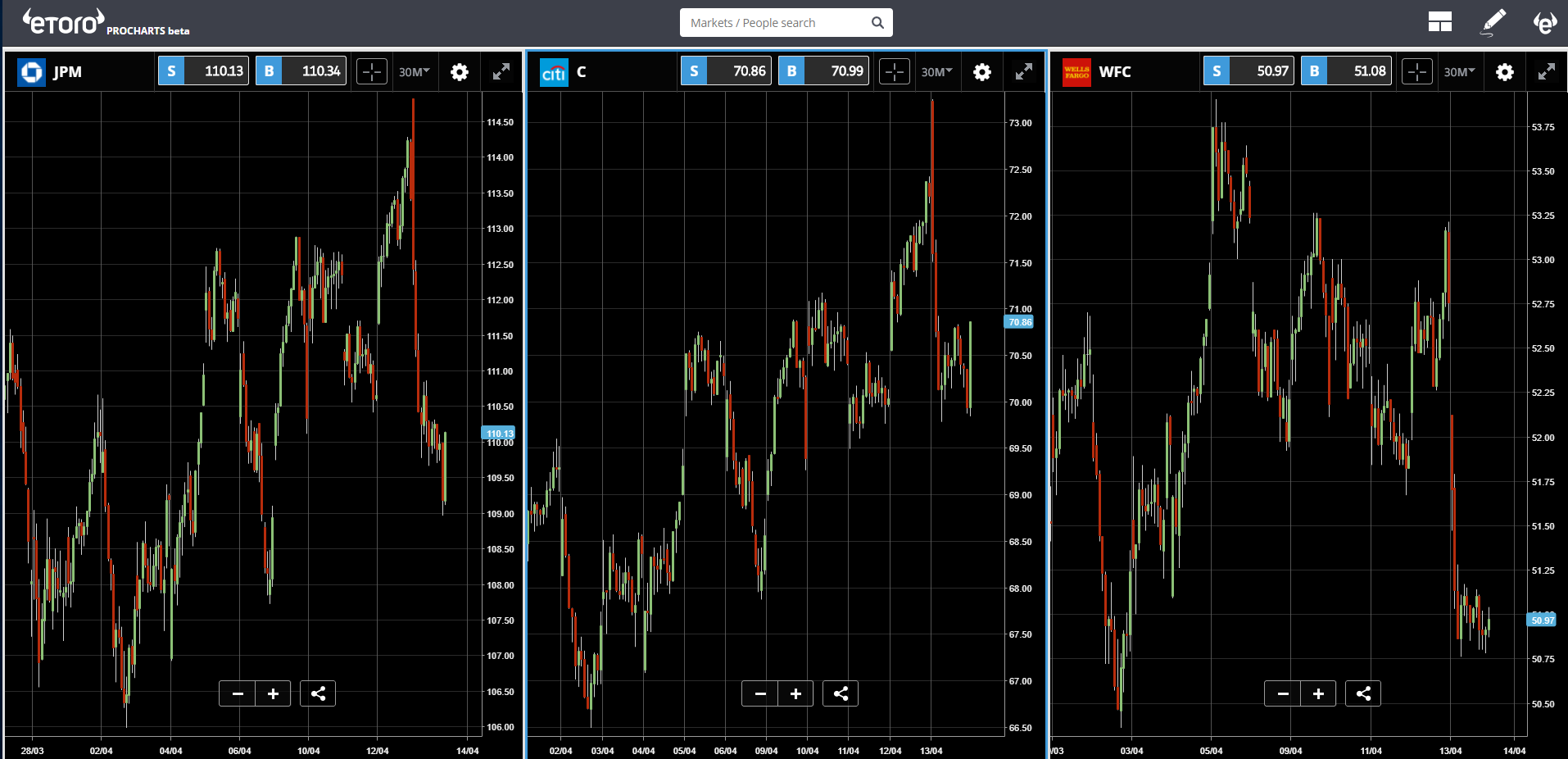The height and width of the screenshot is (759, 1568).
Task: Click the WFC ticker name
Action: (x=1115, y=72)
